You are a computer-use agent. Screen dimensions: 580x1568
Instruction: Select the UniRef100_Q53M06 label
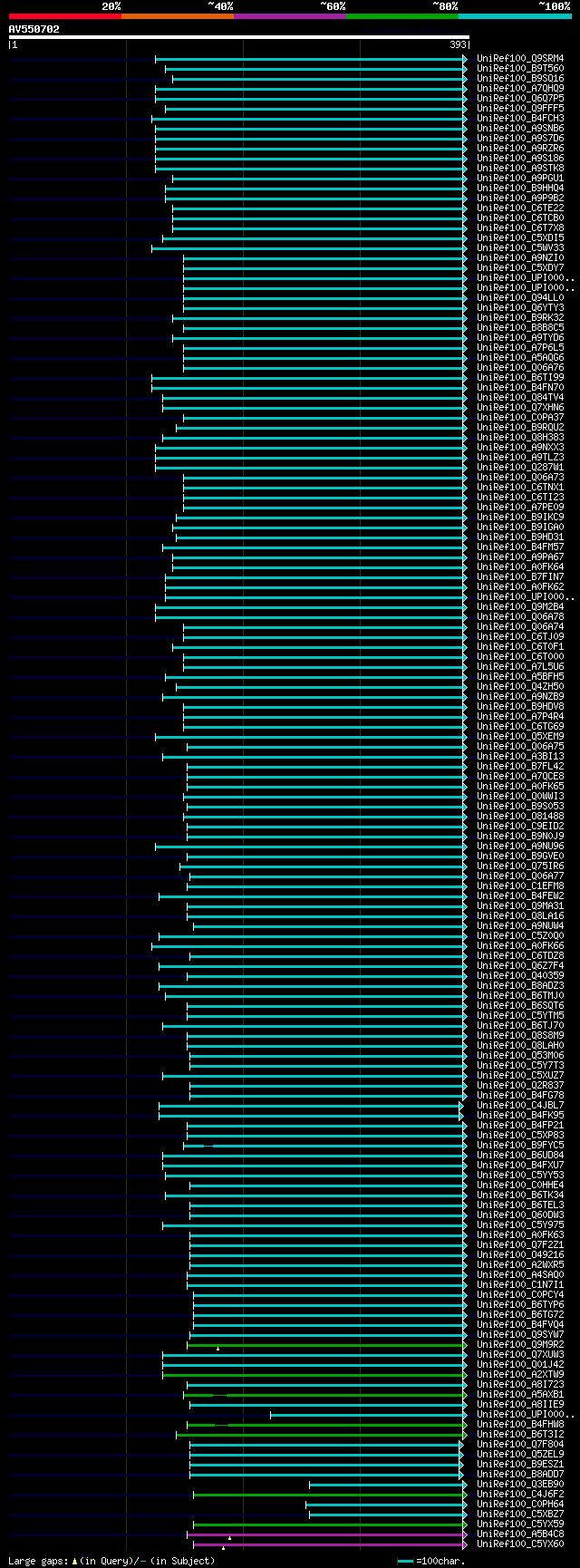click(520, 1056)
